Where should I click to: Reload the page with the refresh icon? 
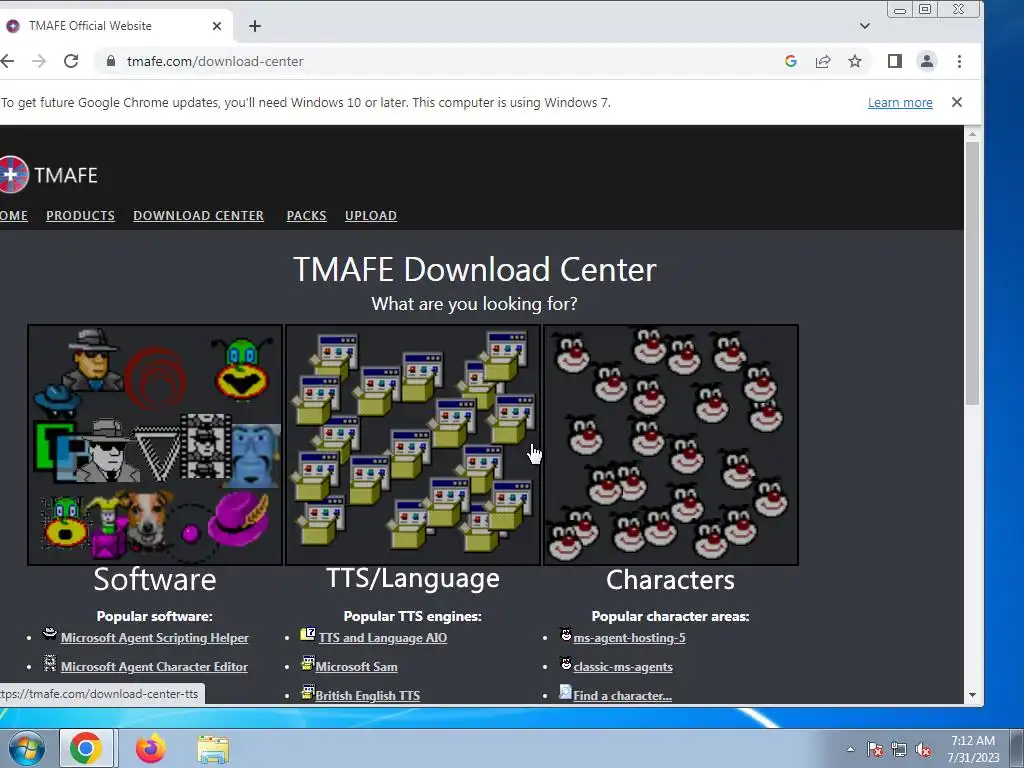71,61
